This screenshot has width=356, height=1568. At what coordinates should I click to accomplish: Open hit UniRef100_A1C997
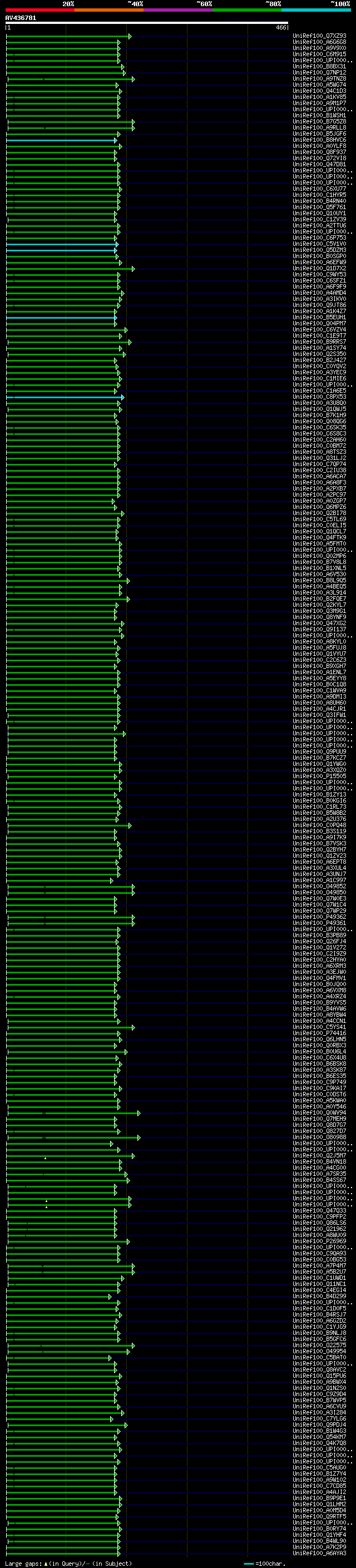click(319, 880)
